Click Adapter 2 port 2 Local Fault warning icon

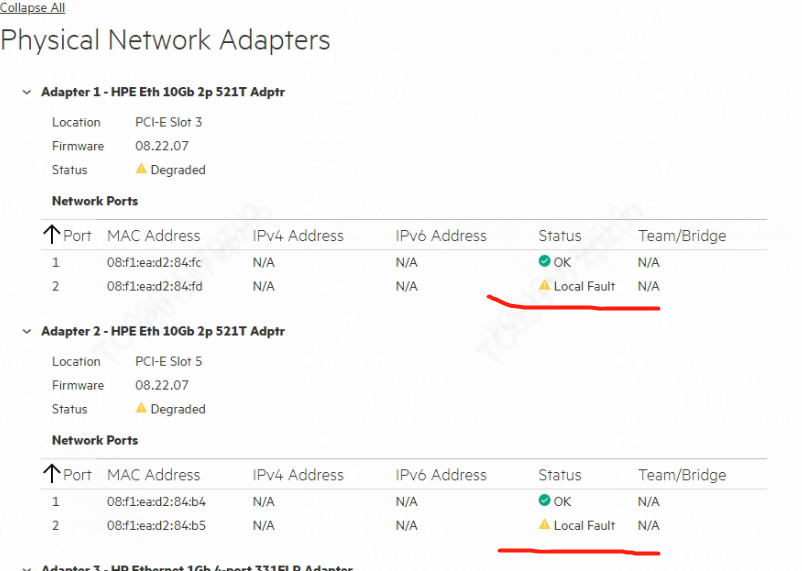544,524
